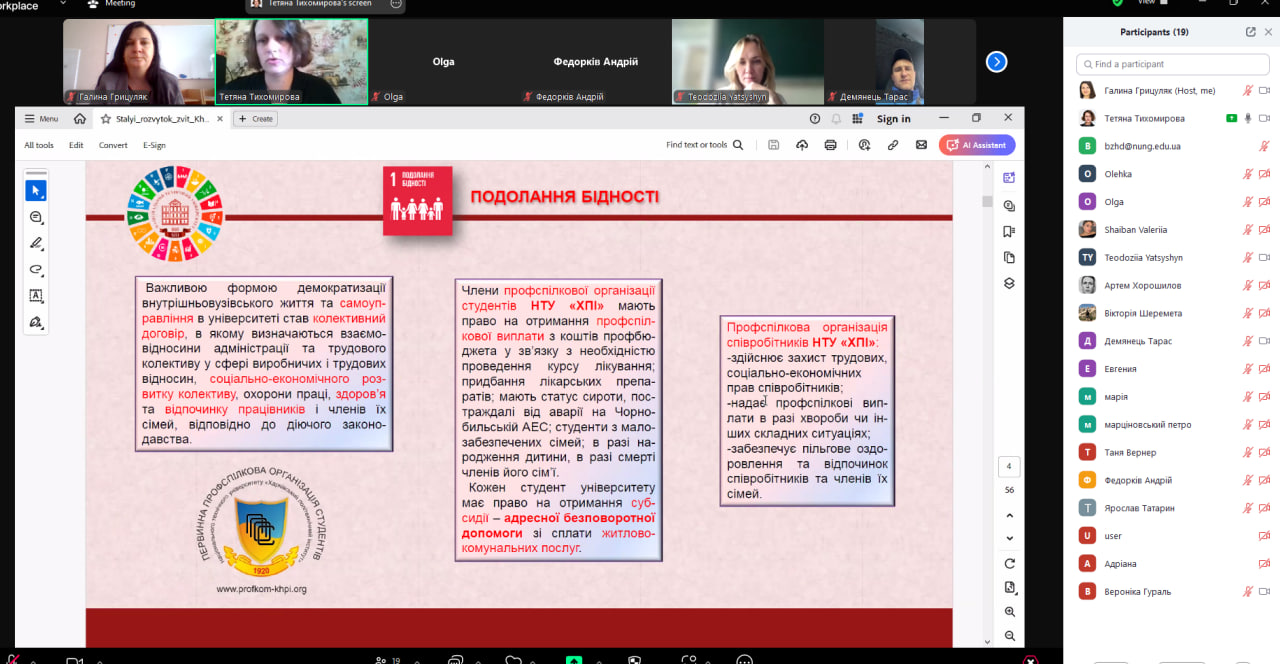Click the zoom in magnifier icon
The height and width of the screenshot is (664, 1280).
click(1009, 612)
